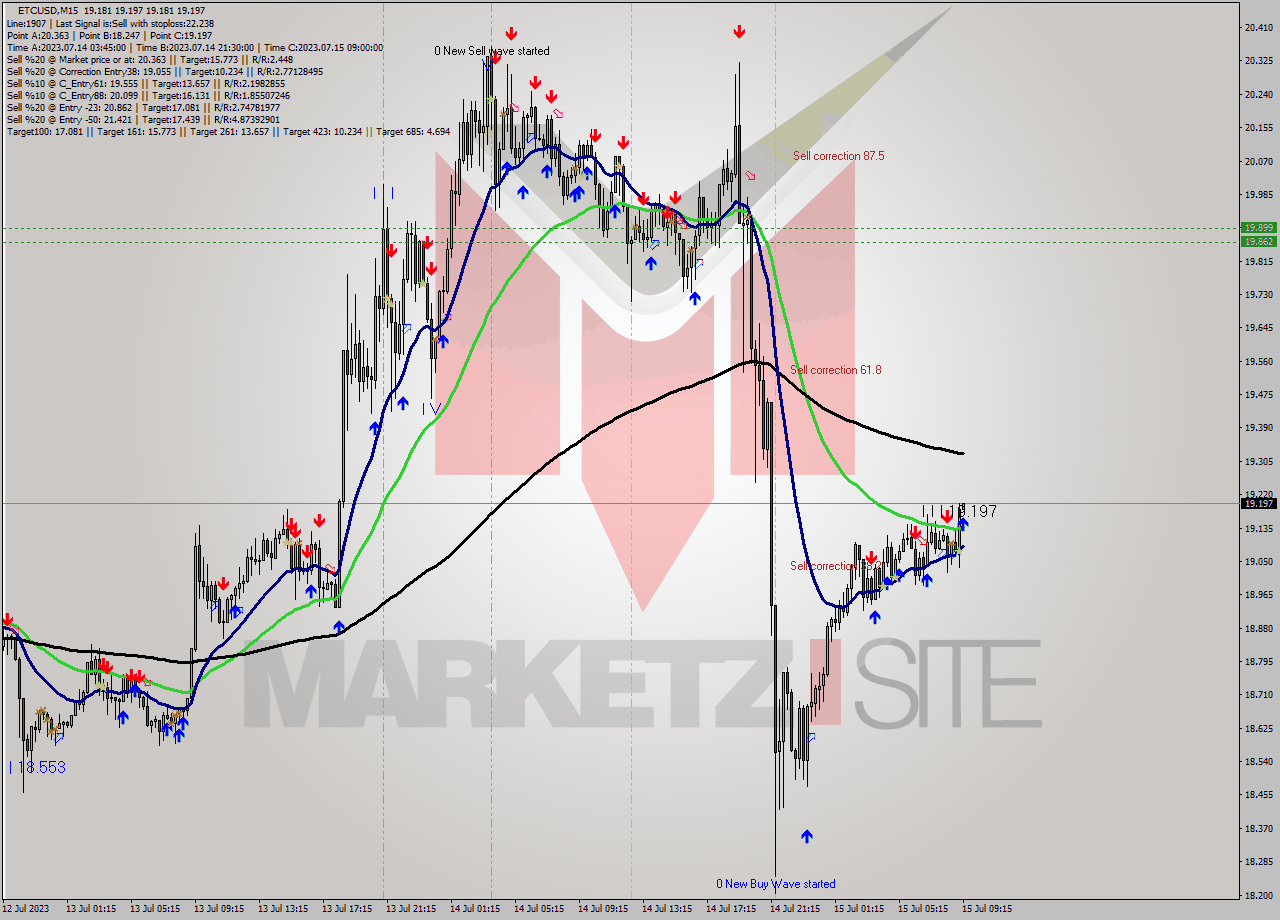The height and width of the screenshot is (920, 1280).
Task: Click the '15 Jul 01:15' time axis label
Action: tap(858, 909)
